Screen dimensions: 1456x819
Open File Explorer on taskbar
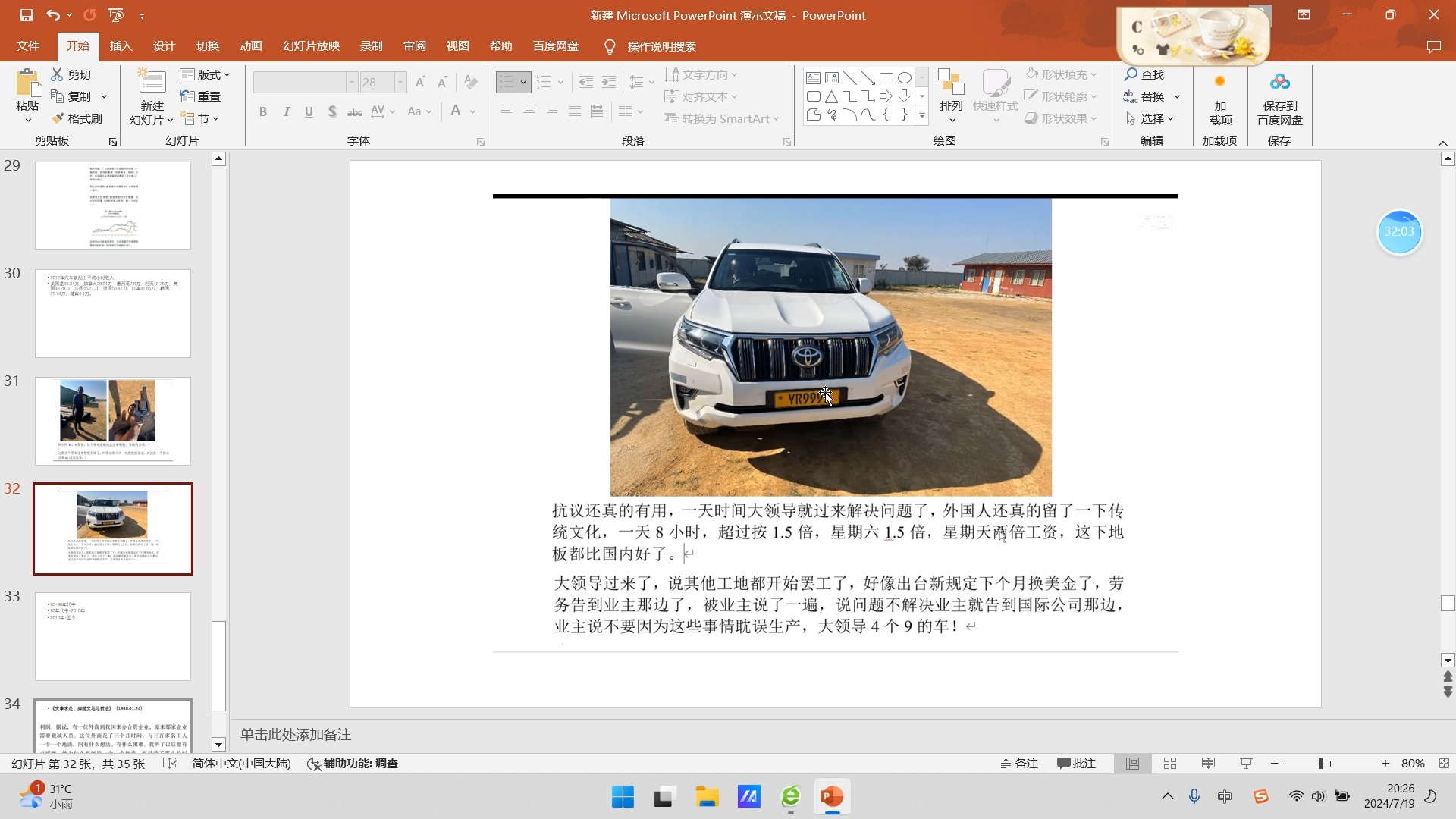707,797
